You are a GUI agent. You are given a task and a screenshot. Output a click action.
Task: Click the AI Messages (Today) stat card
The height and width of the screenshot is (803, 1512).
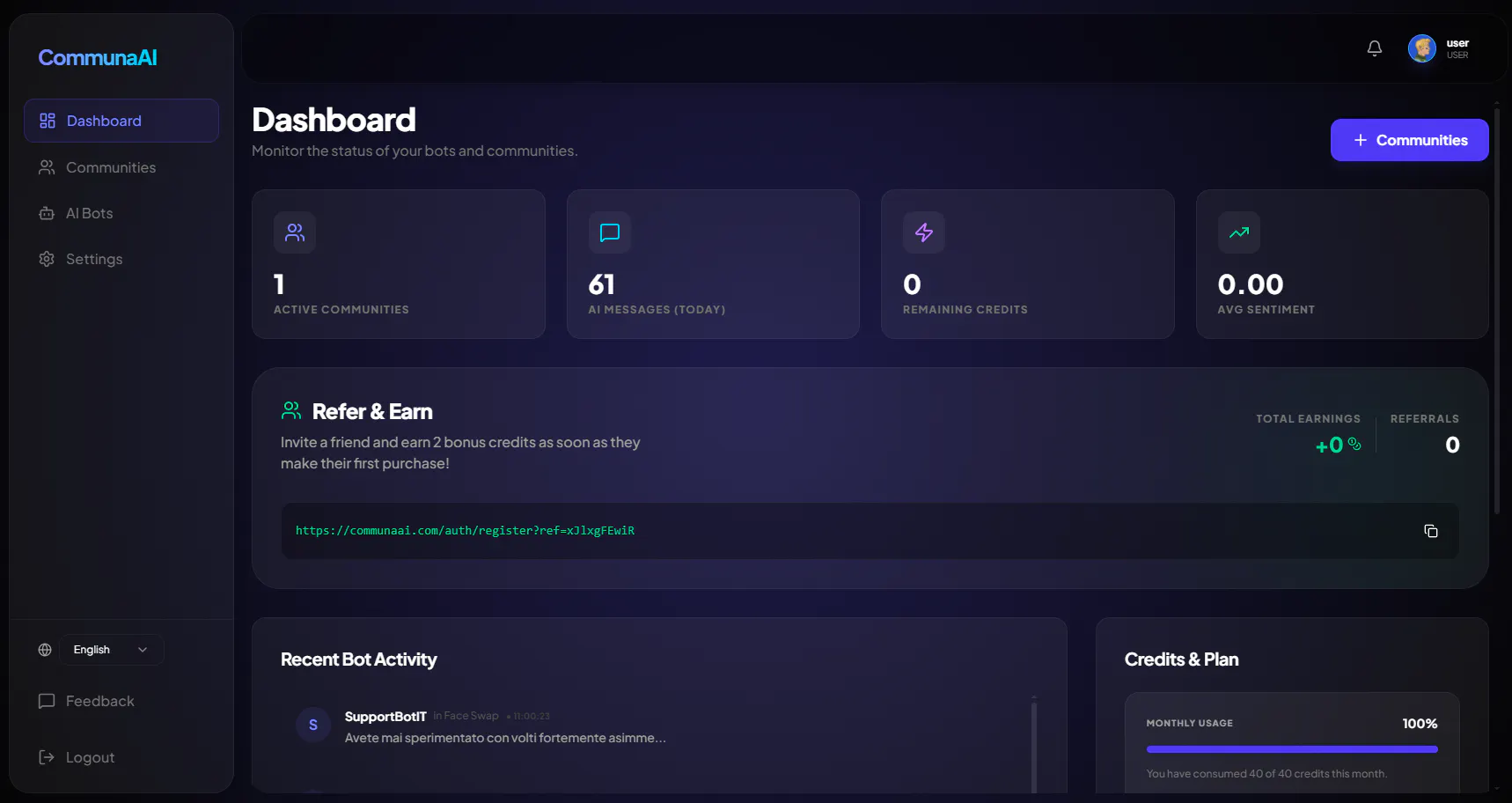tap(713, 264)
